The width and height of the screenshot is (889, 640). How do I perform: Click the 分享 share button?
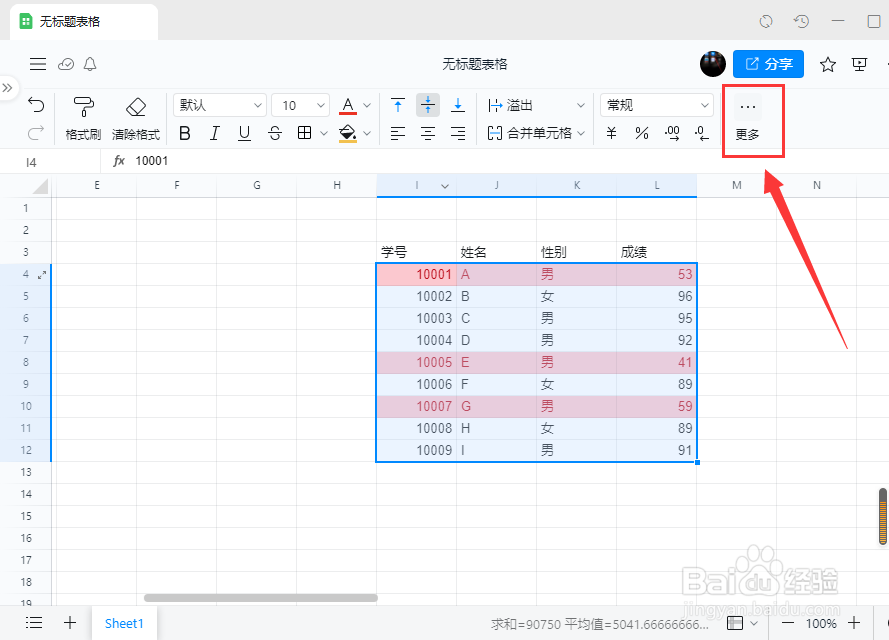click(x=768, y=63)
